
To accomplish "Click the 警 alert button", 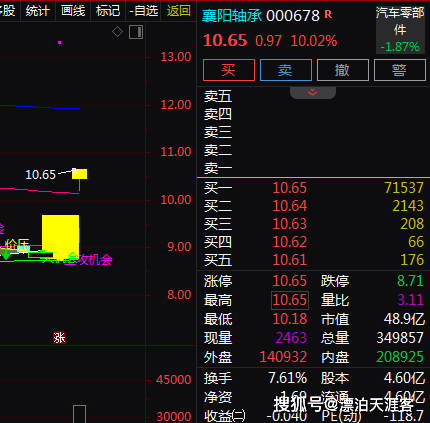I will point(400,70).
